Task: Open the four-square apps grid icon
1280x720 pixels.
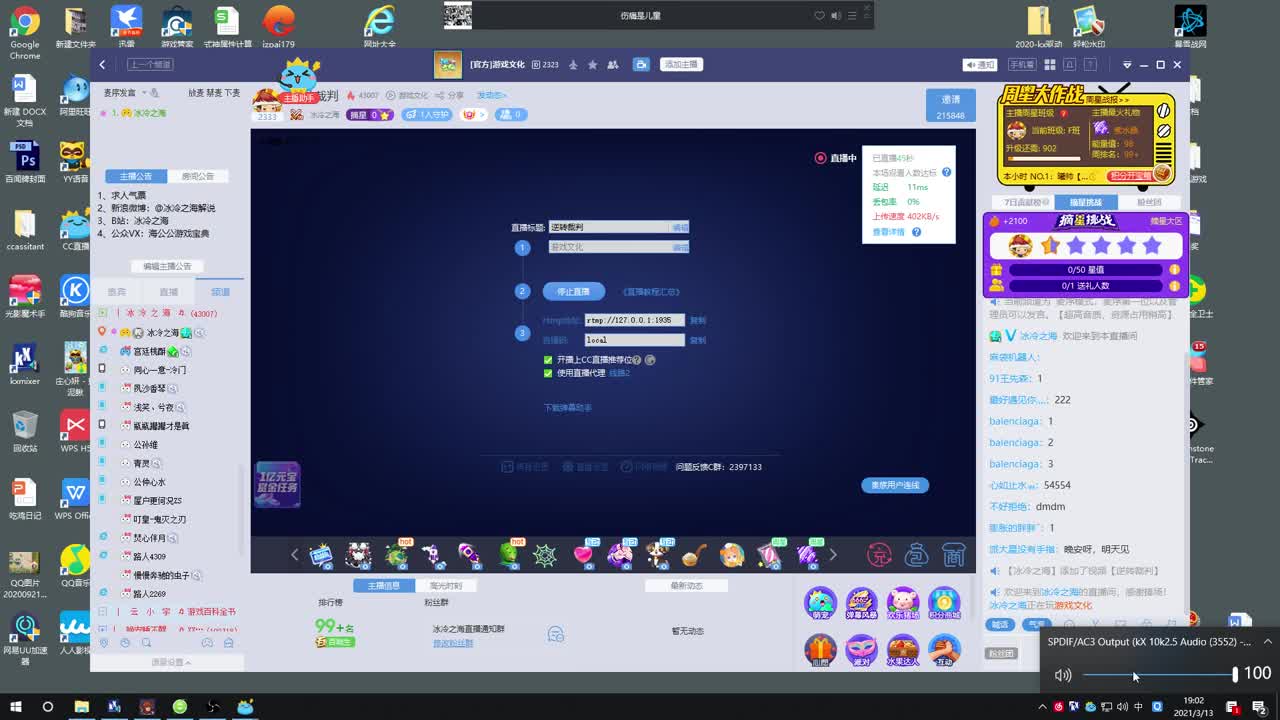Action: (x=1050, y=64)
